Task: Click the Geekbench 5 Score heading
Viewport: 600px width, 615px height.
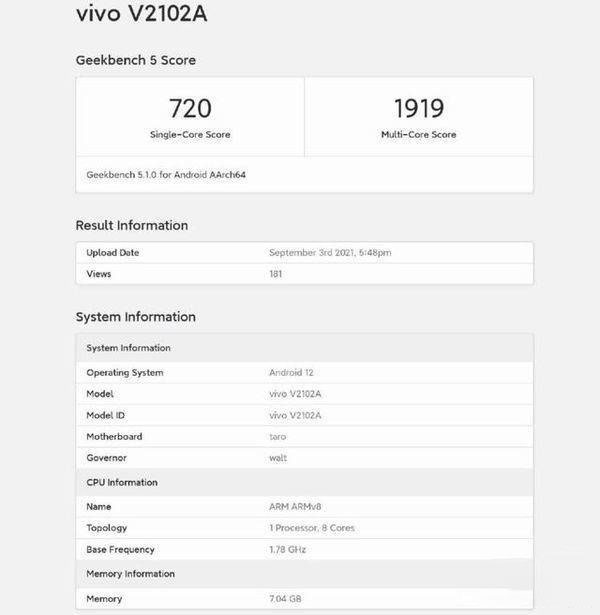Action: [136, 60]
